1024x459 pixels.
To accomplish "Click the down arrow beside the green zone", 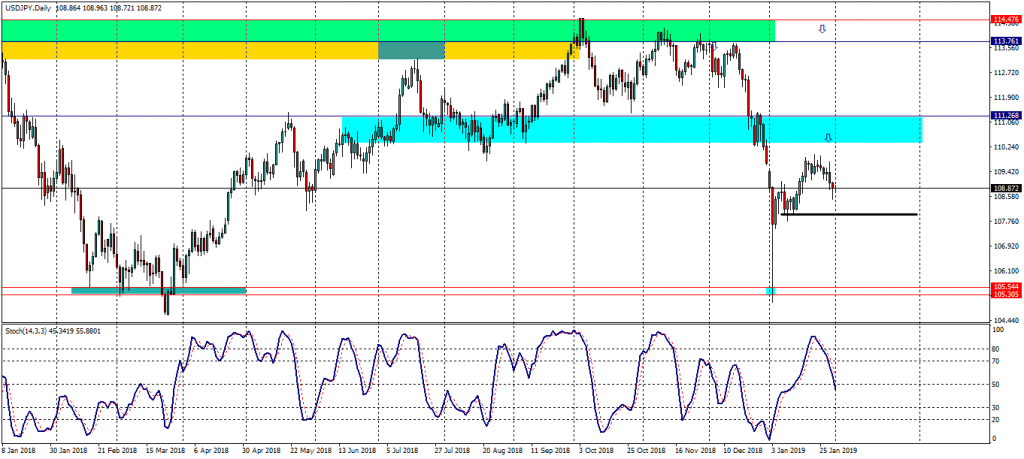I will point(821,30).
